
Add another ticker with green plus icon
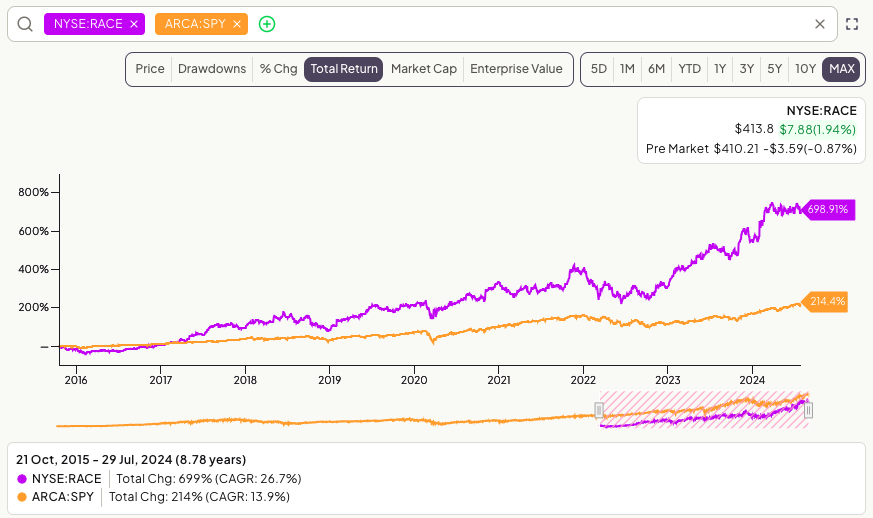tap(267, 24)
